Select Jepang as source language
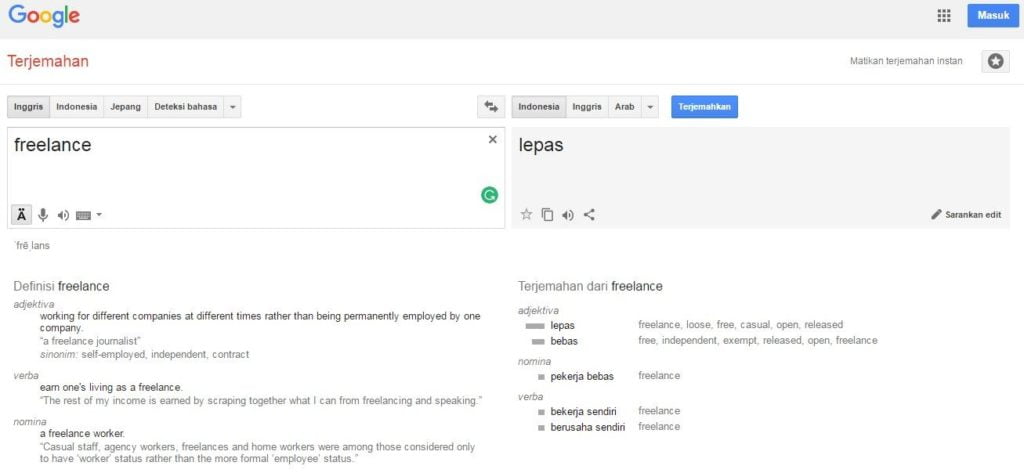The width and height of the screenshot is (1024, 473). pyautogui.click(x=125, y=107)
